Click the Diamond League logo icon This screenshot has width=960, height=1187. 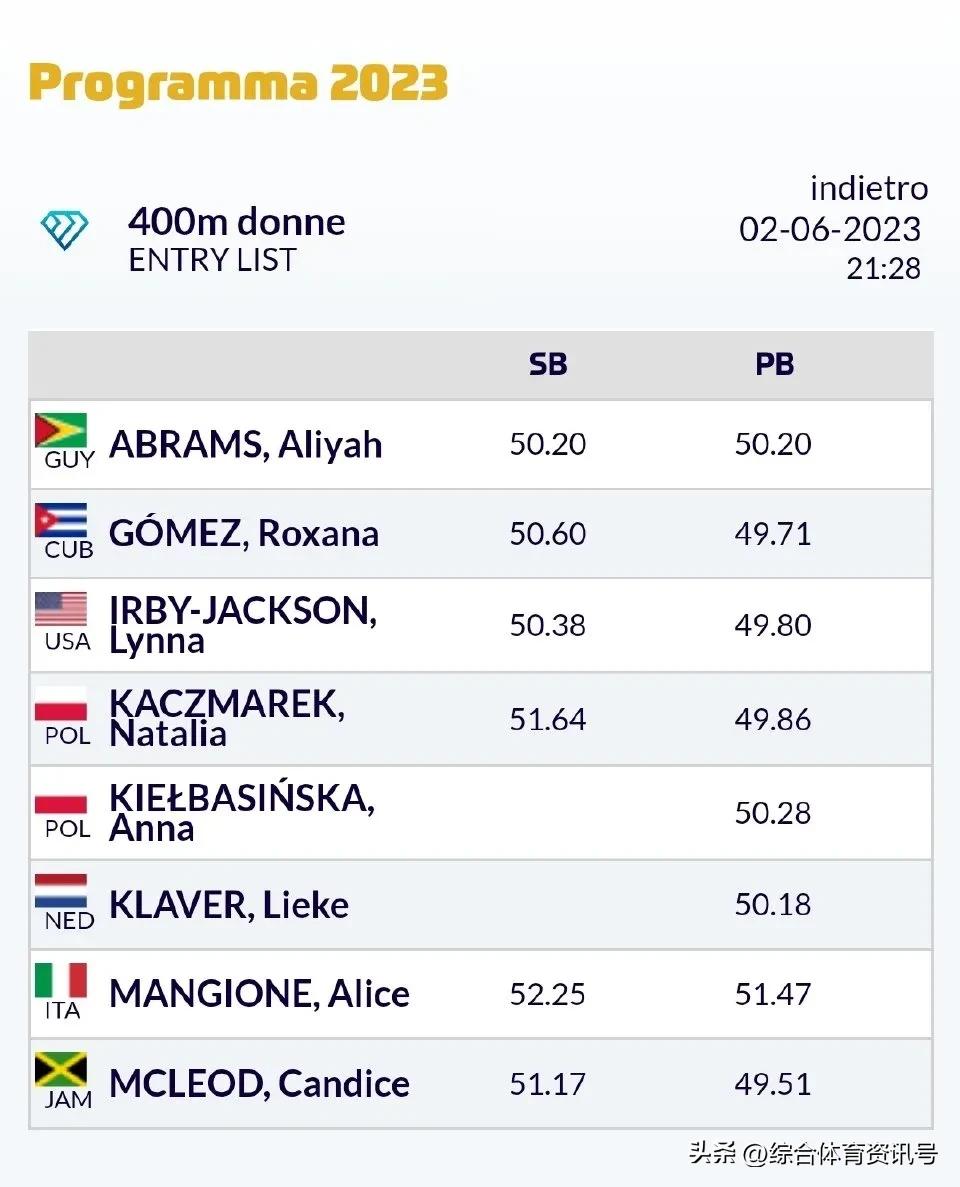(x=64, y=230)
